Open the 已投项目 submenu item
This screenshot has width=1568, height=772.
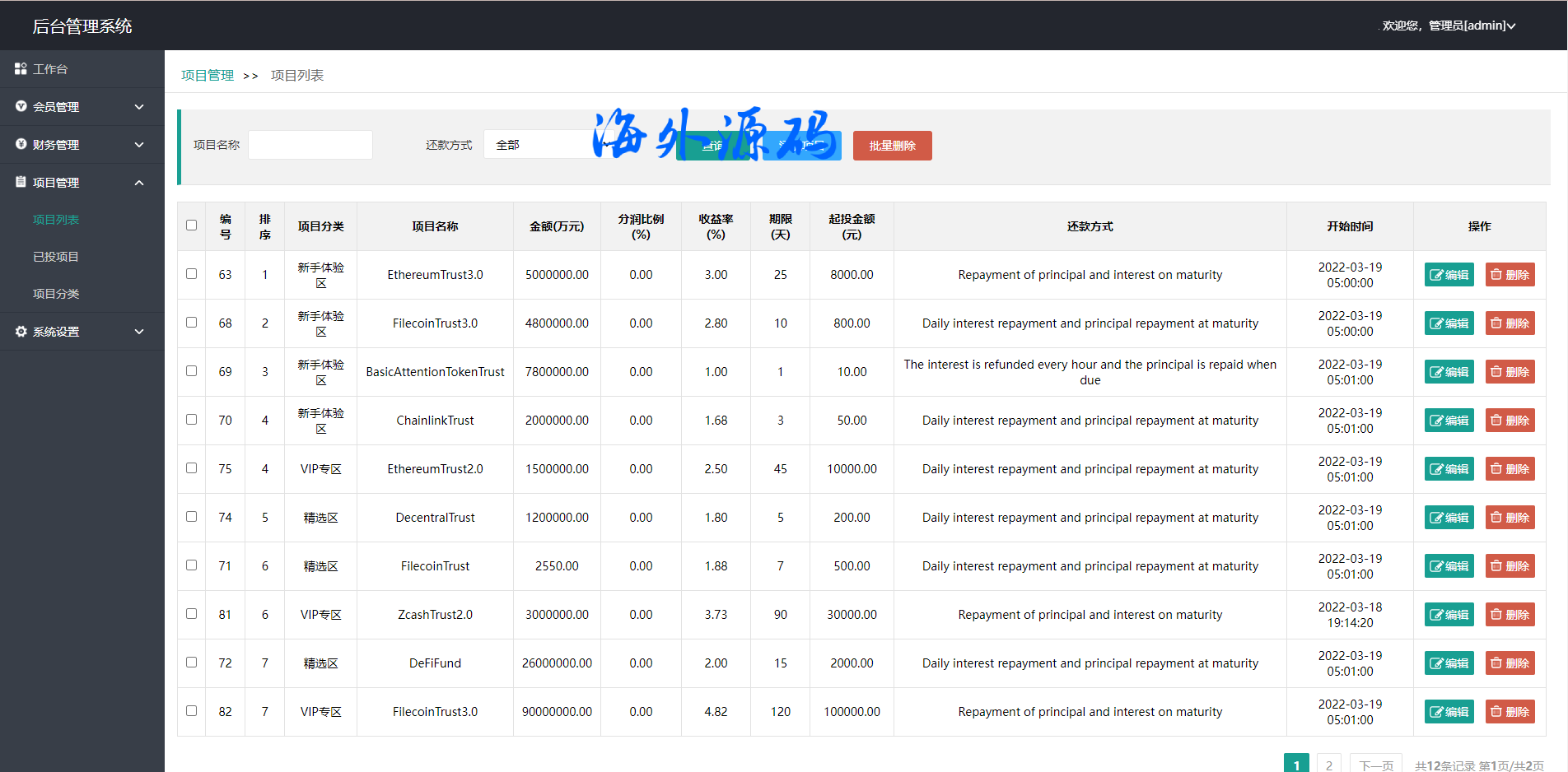coord(56,257)
